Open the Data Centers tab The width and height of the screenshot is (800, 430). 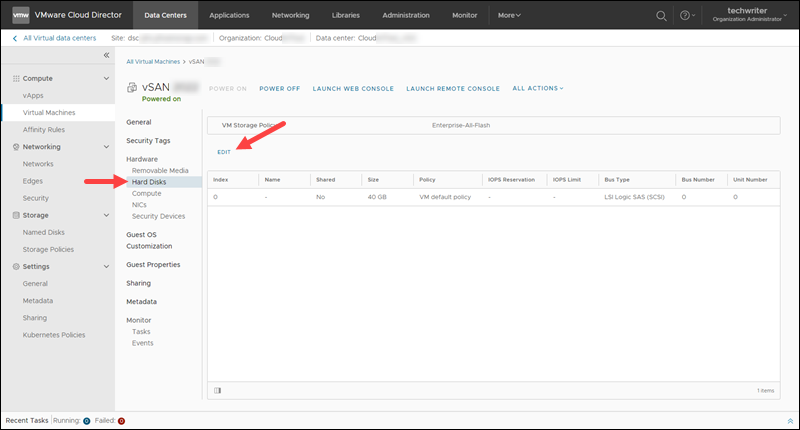(x=165, y=15)
